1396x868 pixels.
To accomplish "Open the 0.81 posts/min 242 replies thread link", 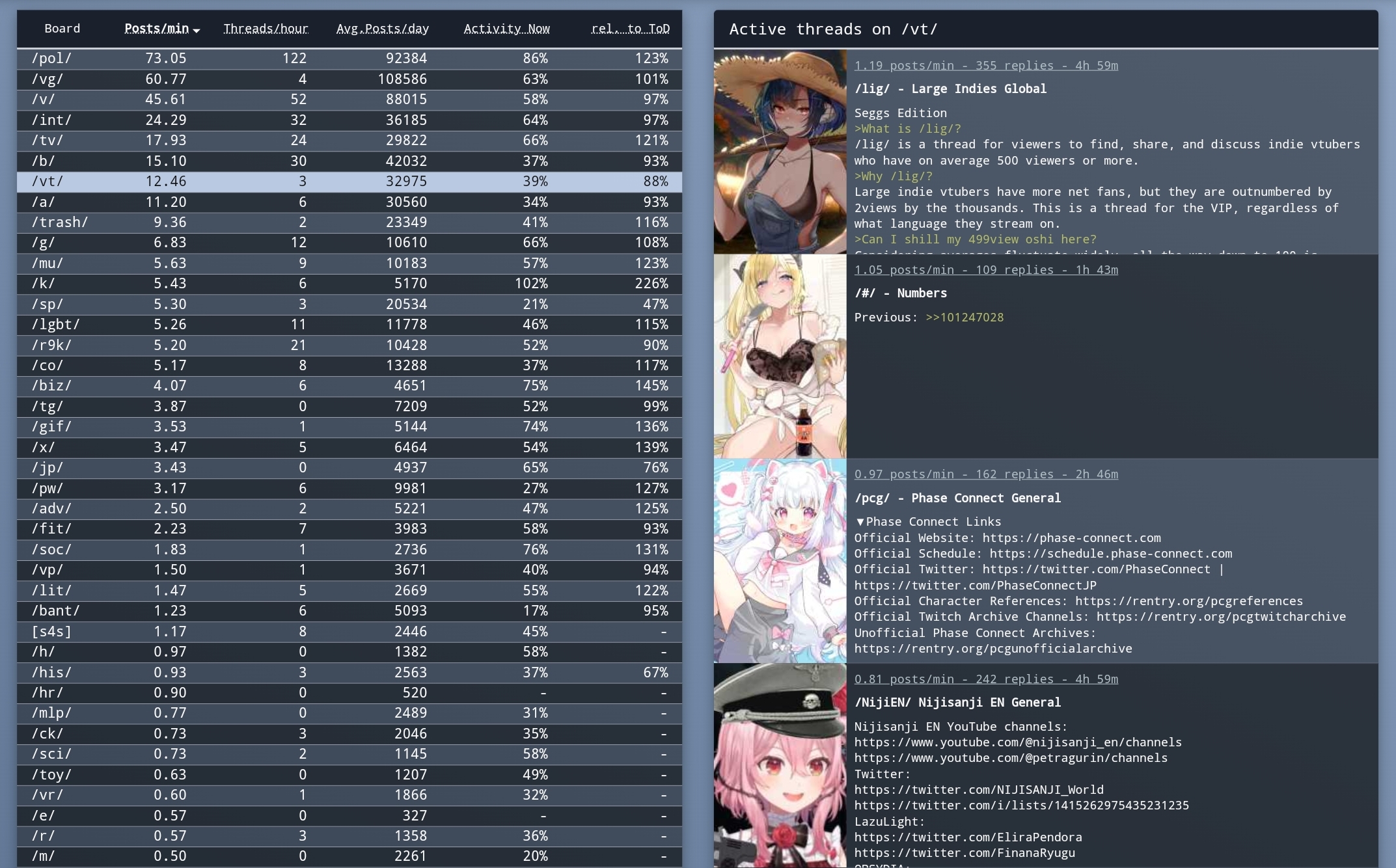I will click(986, 679).
